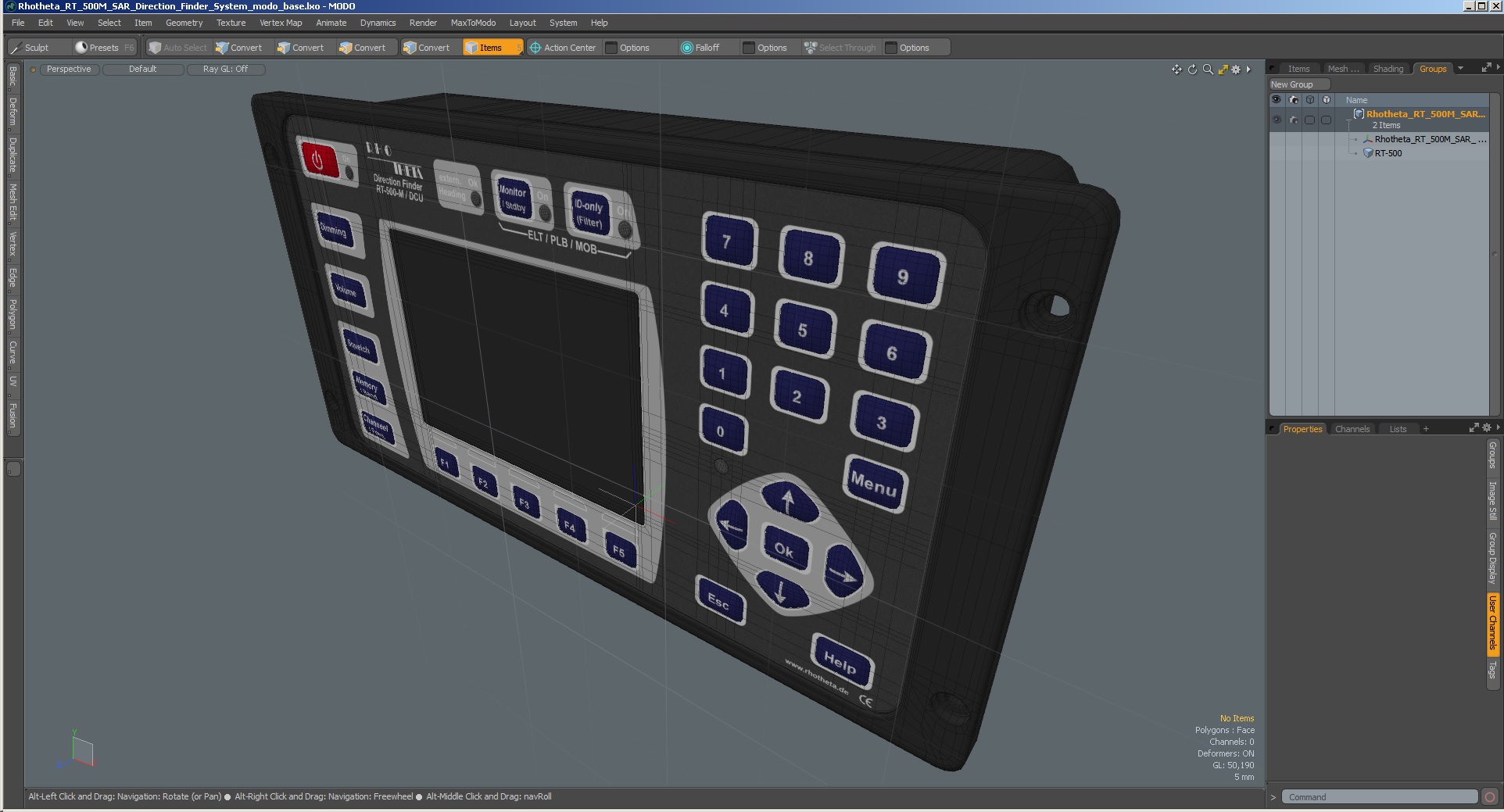This screenshot has width=1504, height=812.
Task: Click the first Convert (vertices) button
Action: coord(240,48)
